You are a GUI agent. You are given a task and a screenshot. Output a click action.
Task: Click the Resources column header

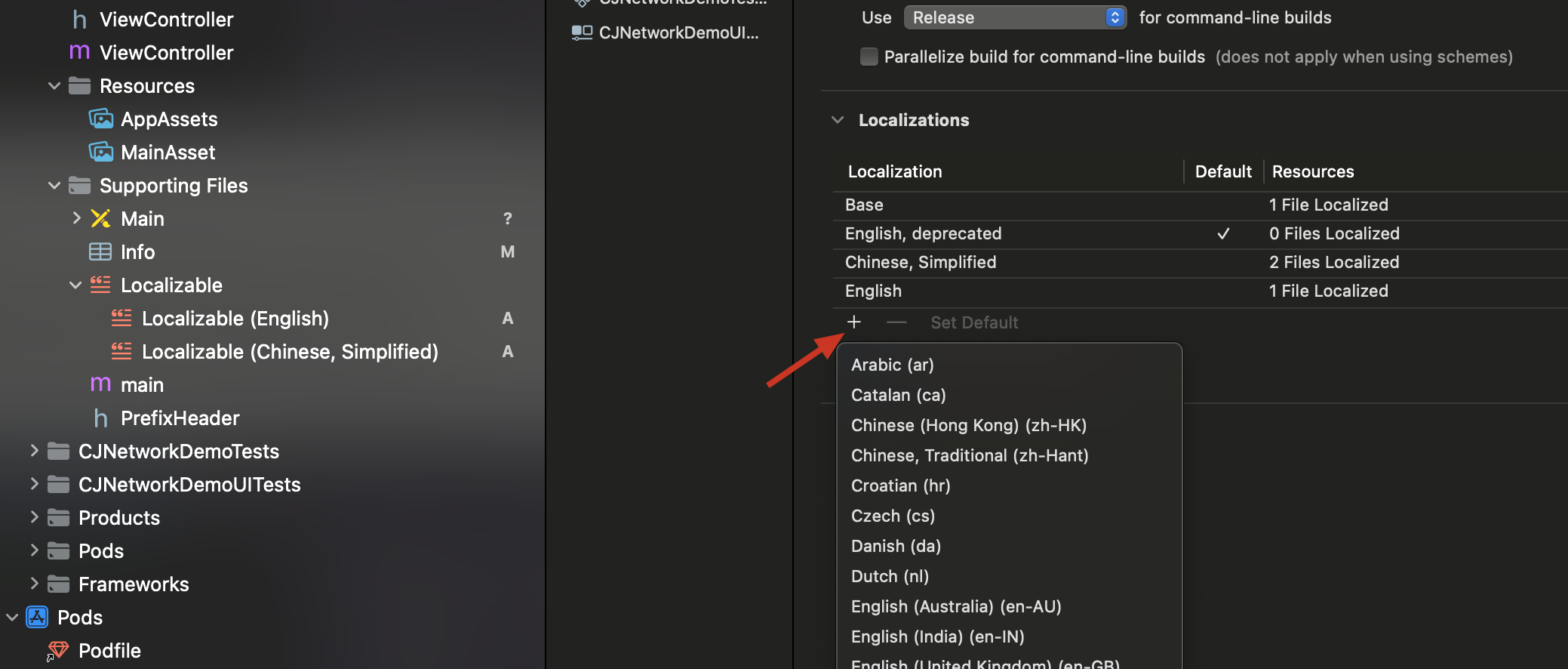pos(1313,171)
